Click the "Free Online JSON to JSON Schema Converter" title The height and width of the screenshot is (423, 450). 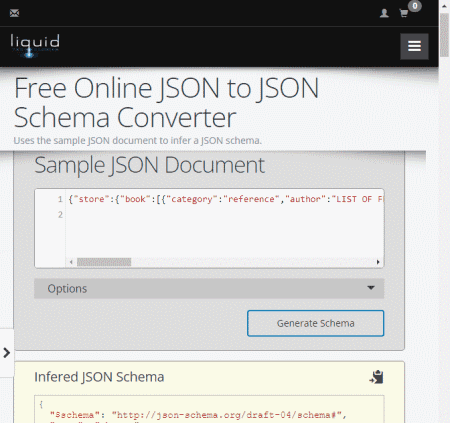pos(166,102)
